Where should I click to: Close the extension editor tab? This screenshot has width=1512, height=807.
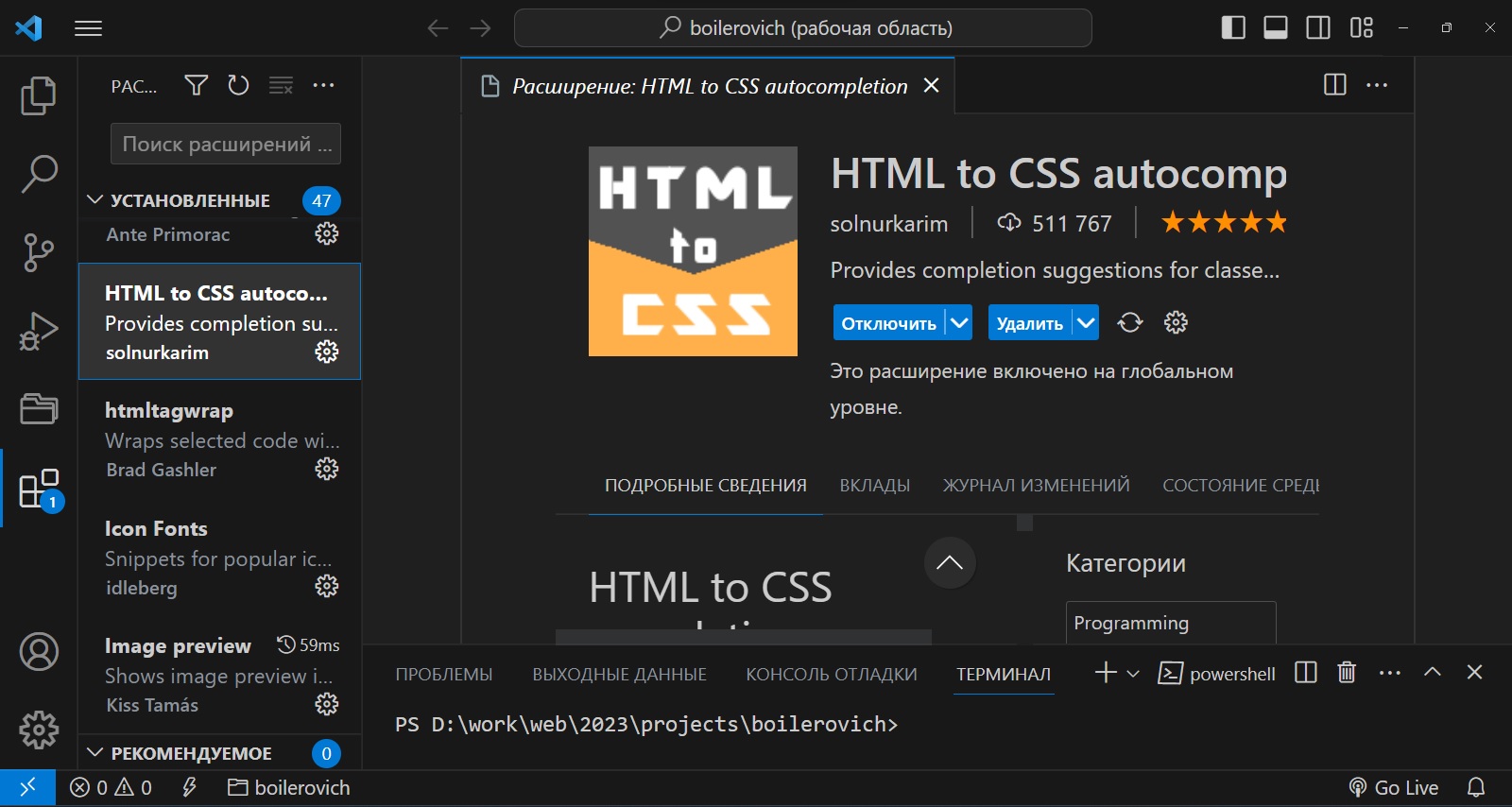[x=931, y=85]
